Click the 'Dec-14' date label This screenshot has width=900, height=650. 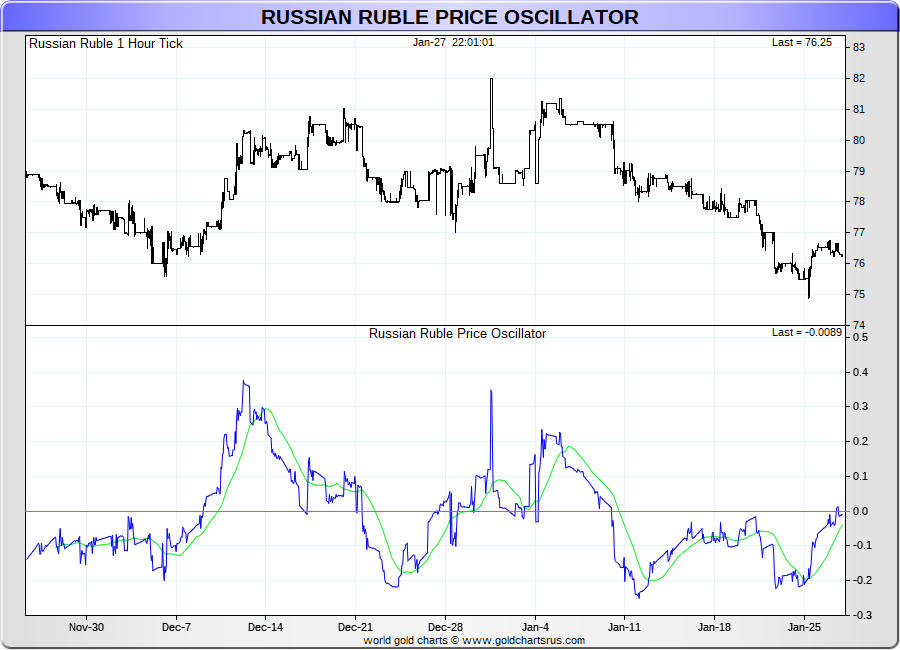(x=265, y=627)
